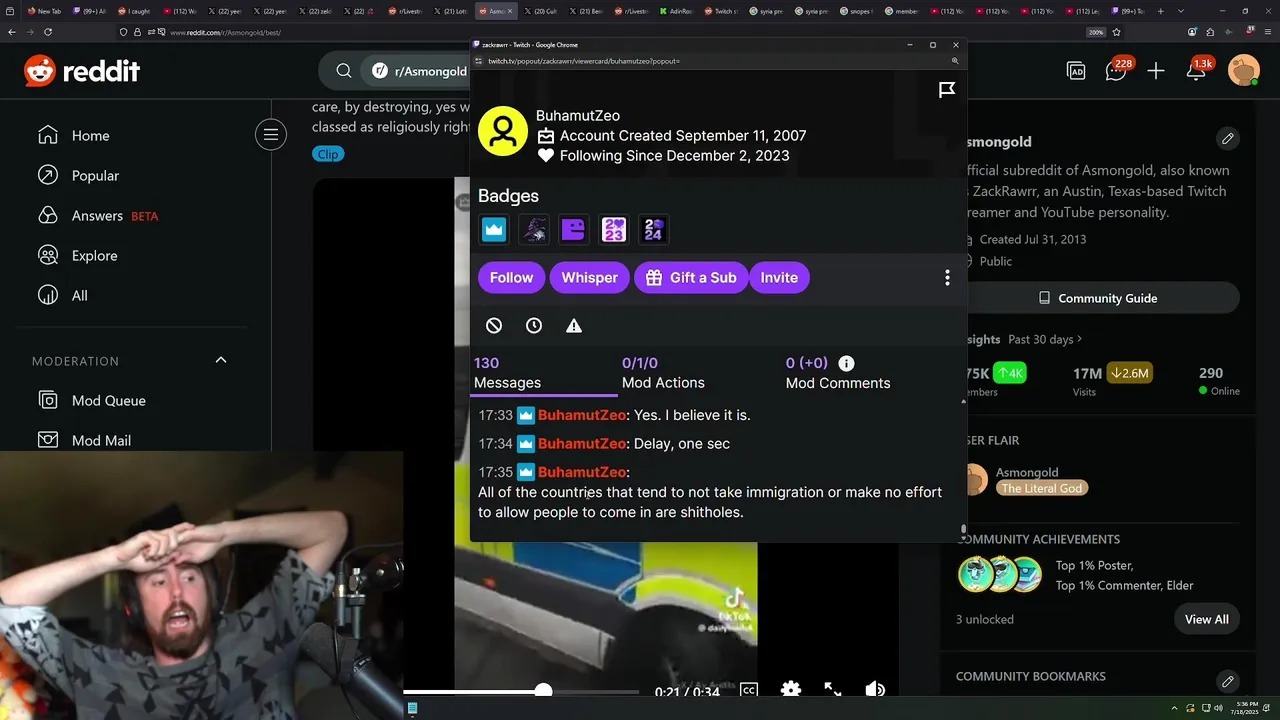1280x720 pixels.
Task: Click the browser reload button
Action: pyautogui.click(x=48, y=32)
